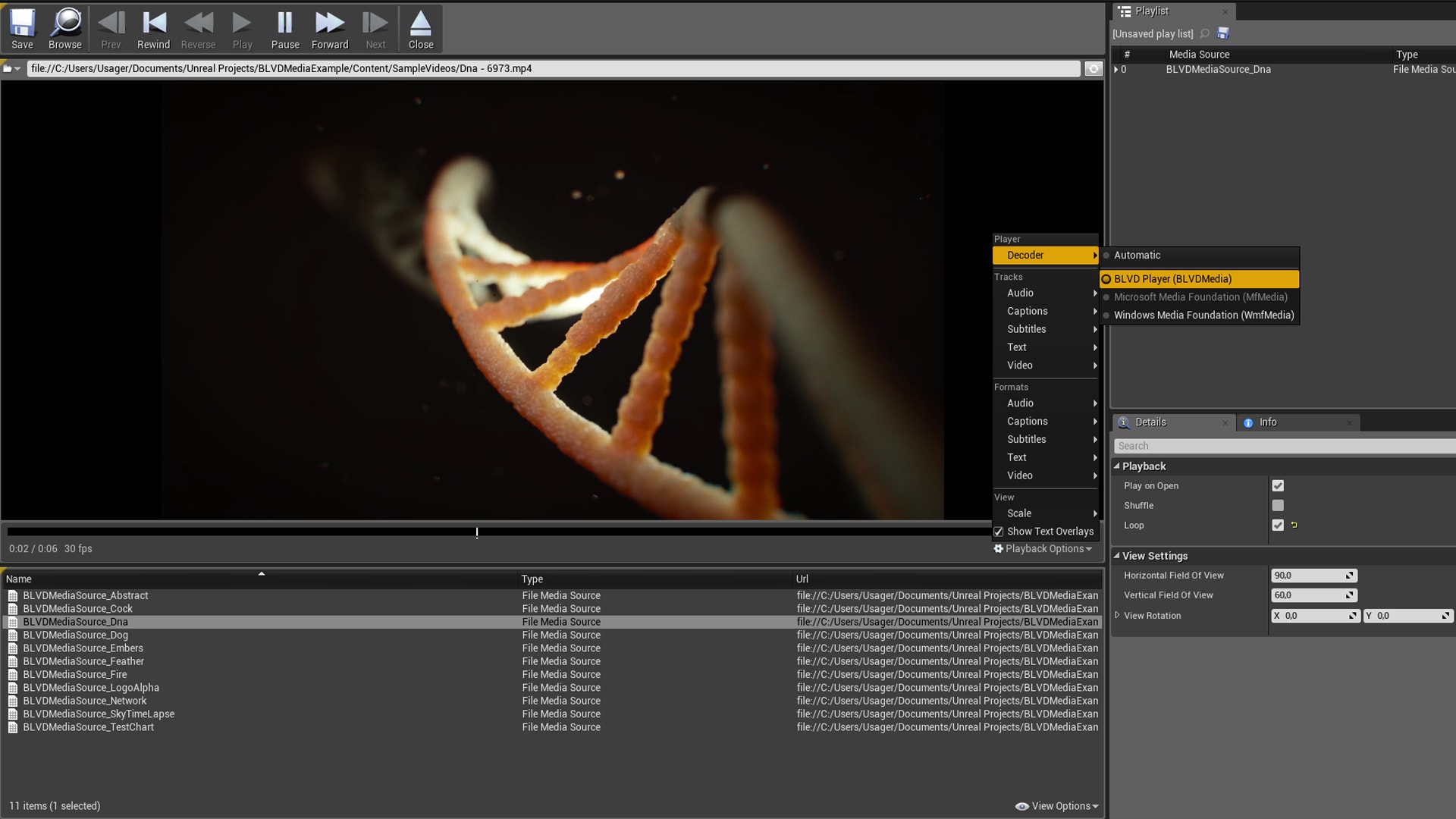Click BLVDMediaSource_Abstract file icon
Screen dimensions: 1456x819
click(13, 596)
